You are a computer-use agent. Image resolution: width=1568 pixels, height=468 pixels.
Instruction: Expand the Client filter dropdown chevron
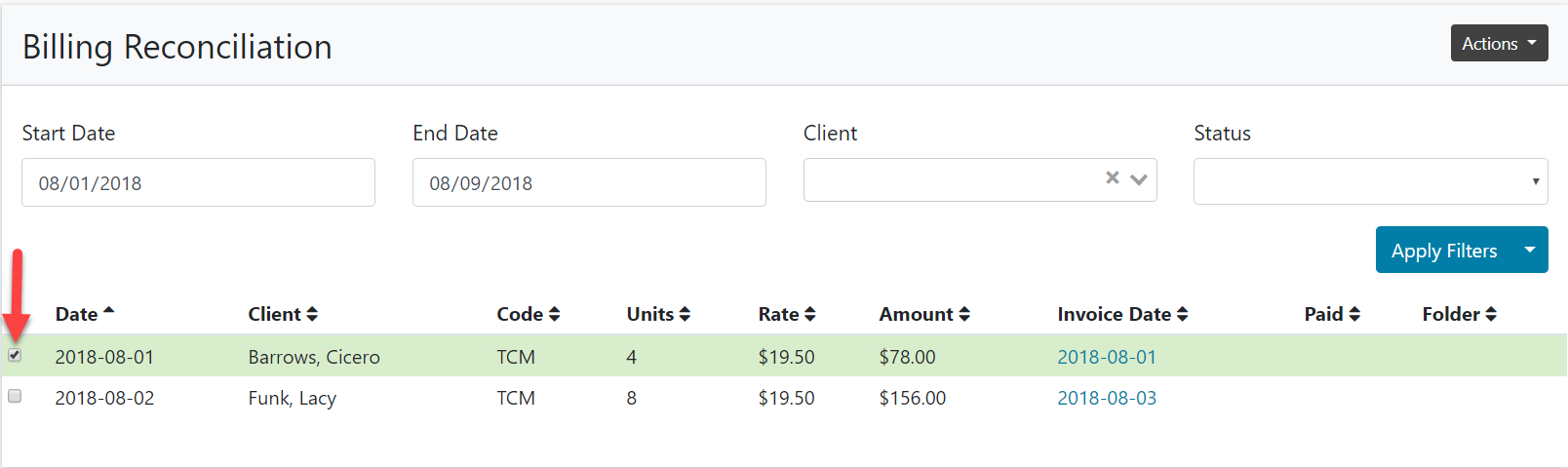pyautogui.click(x=1138, y=179)
